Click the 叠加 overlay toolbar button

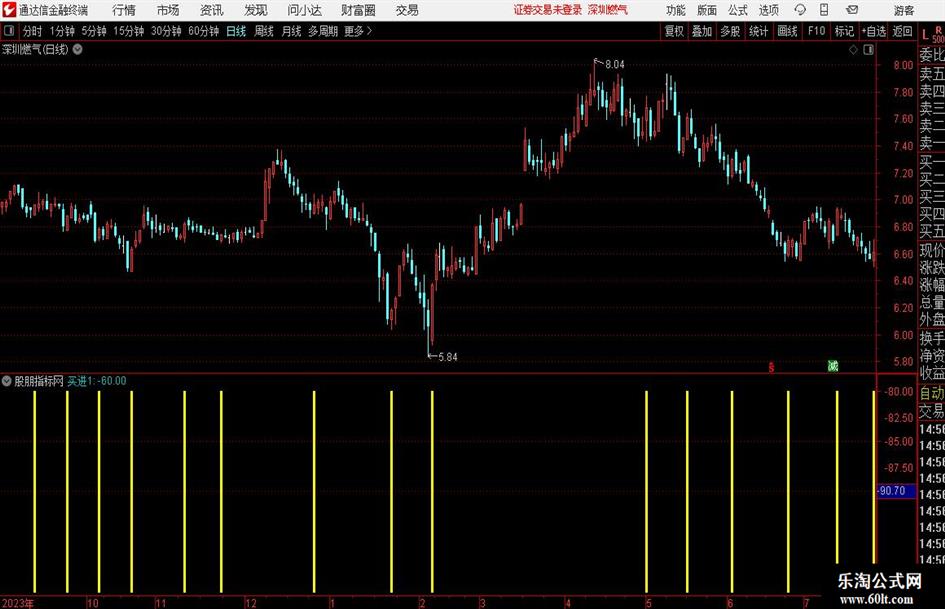click(702, 31)
